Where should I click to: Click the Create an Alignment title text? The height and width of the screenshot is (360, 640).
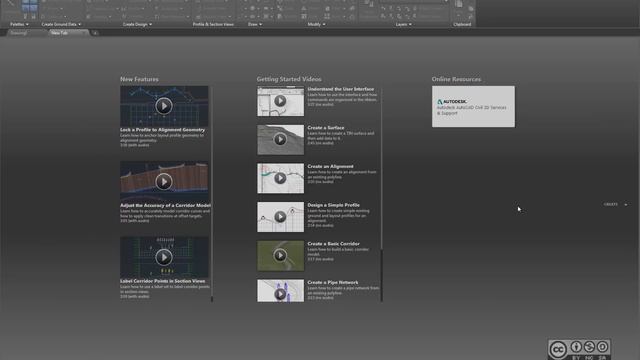tap(330, 167)
